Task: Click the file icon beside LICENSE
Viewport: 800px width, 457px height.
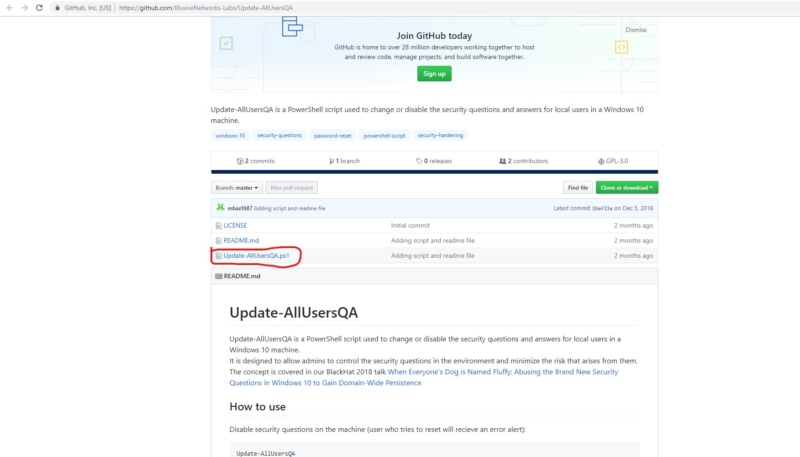Action: pos(218,225)
